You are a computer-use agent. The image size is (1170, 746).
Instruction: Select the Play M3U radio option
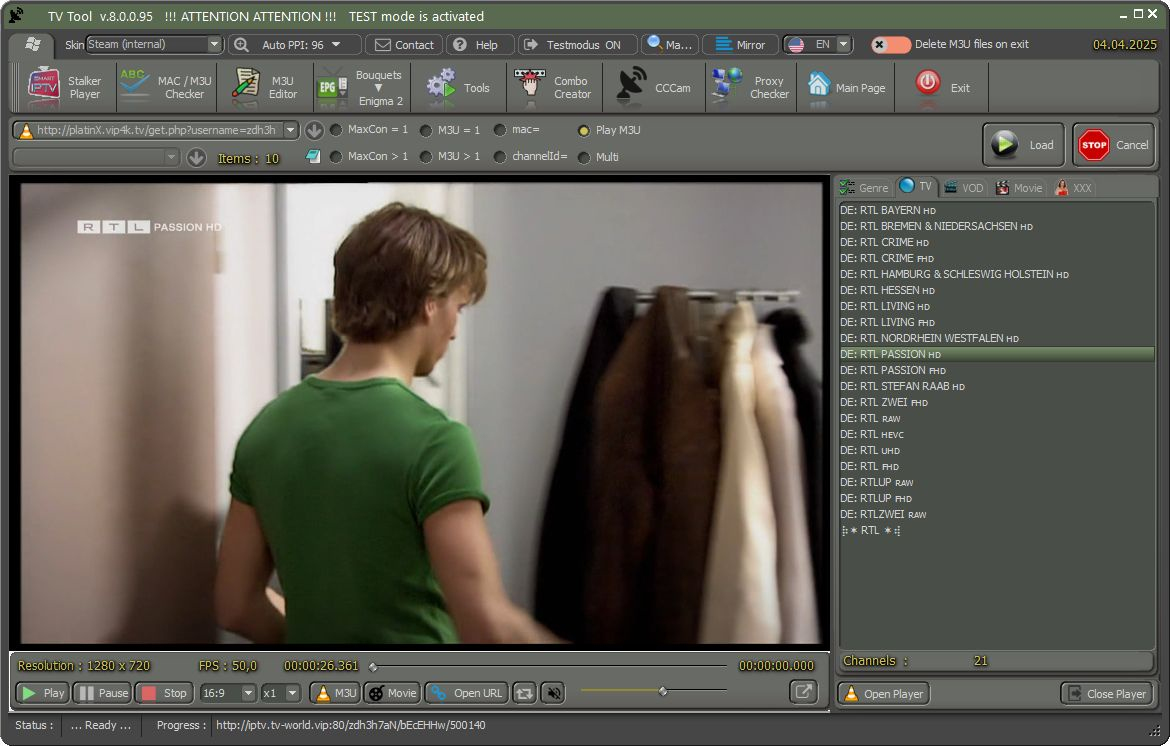click(x=584, y=131)
